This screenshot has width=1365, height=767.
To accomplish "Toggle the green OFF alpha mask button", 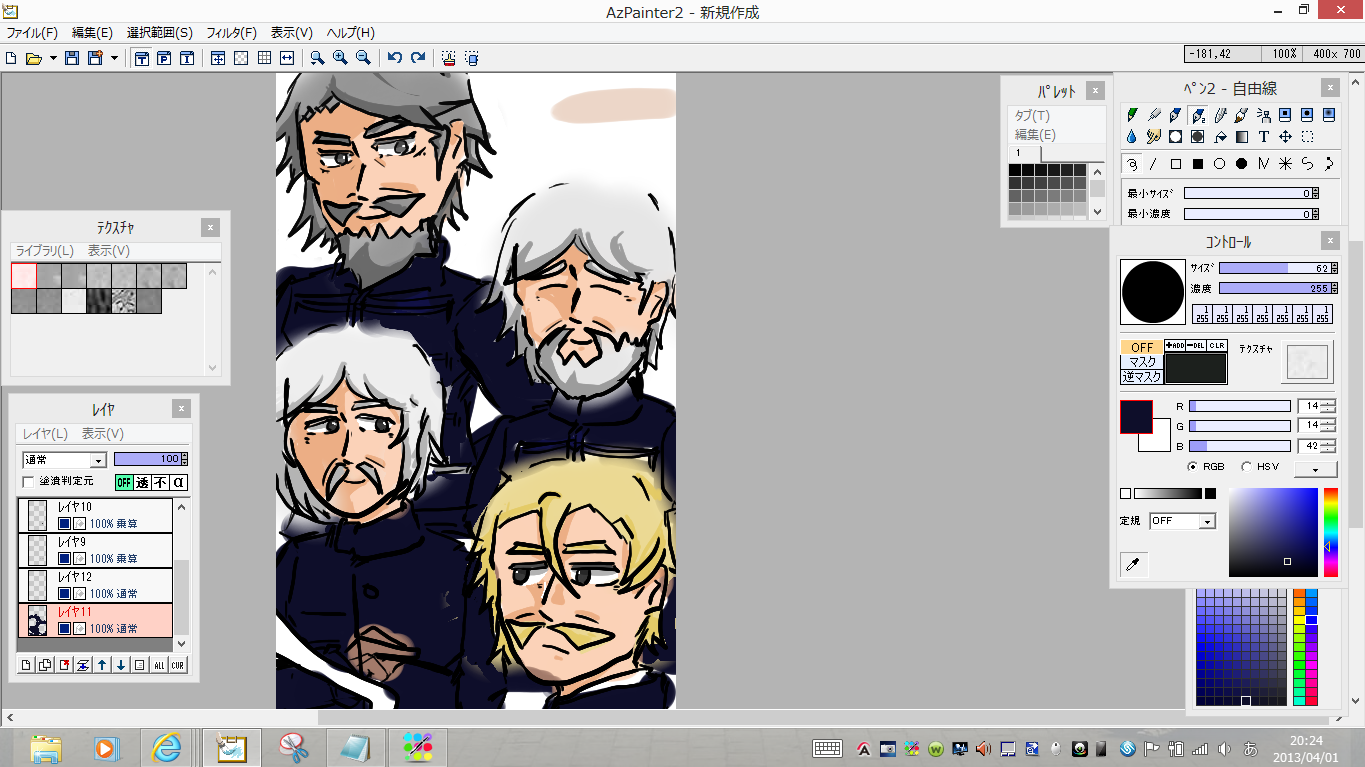I will click(124, 482).
